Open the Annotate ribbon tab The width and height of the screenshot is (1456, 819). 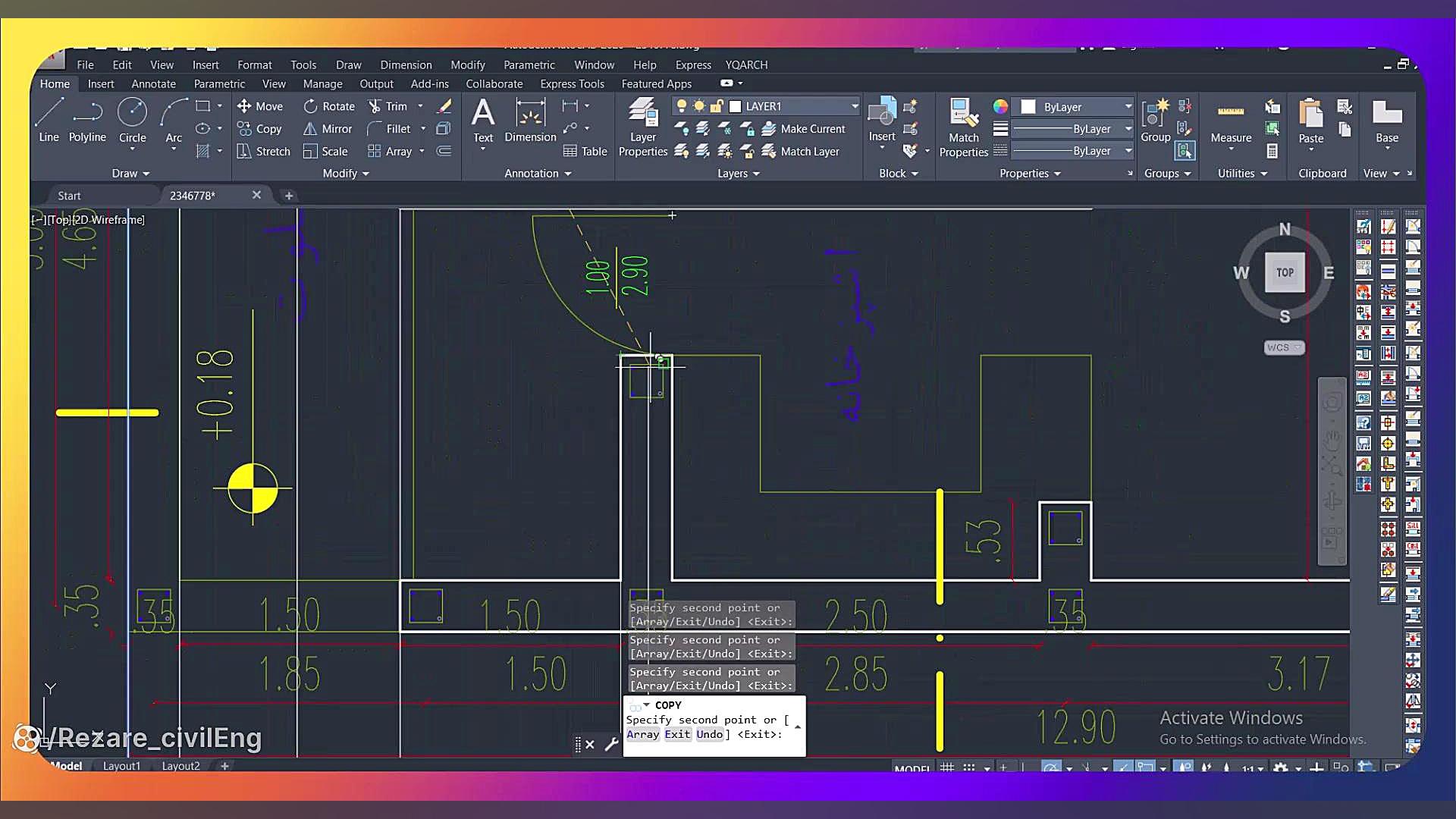point(153,84)
